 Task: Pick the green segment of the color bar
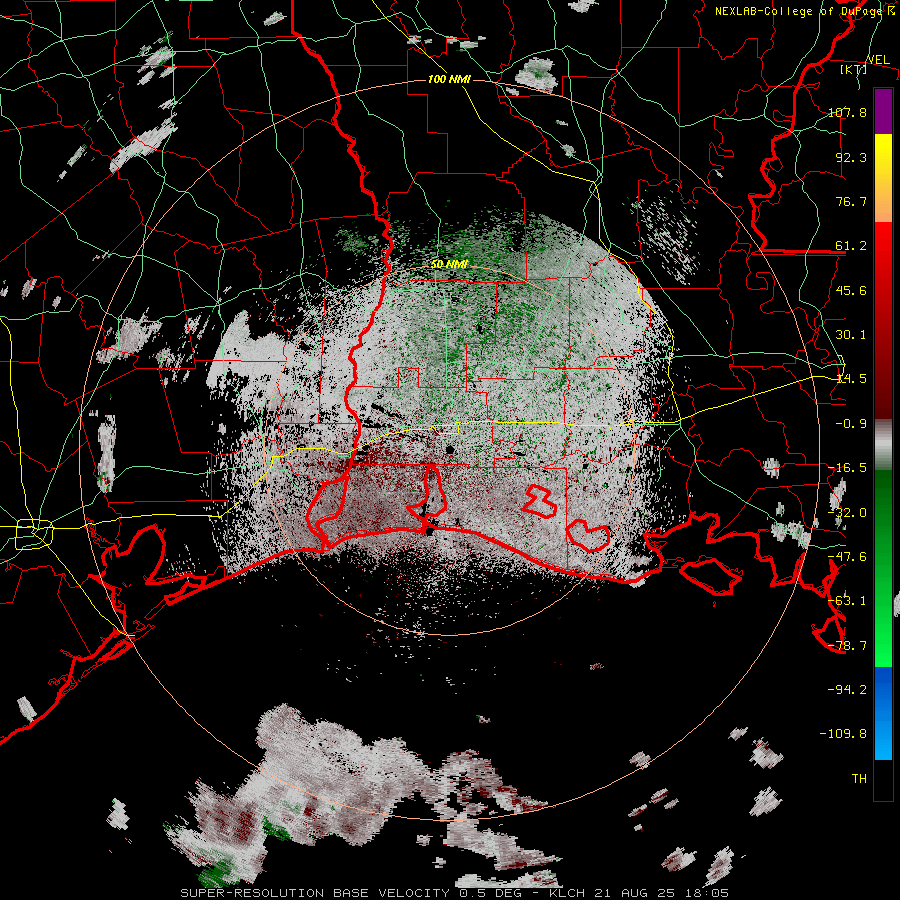click(883, 568)
